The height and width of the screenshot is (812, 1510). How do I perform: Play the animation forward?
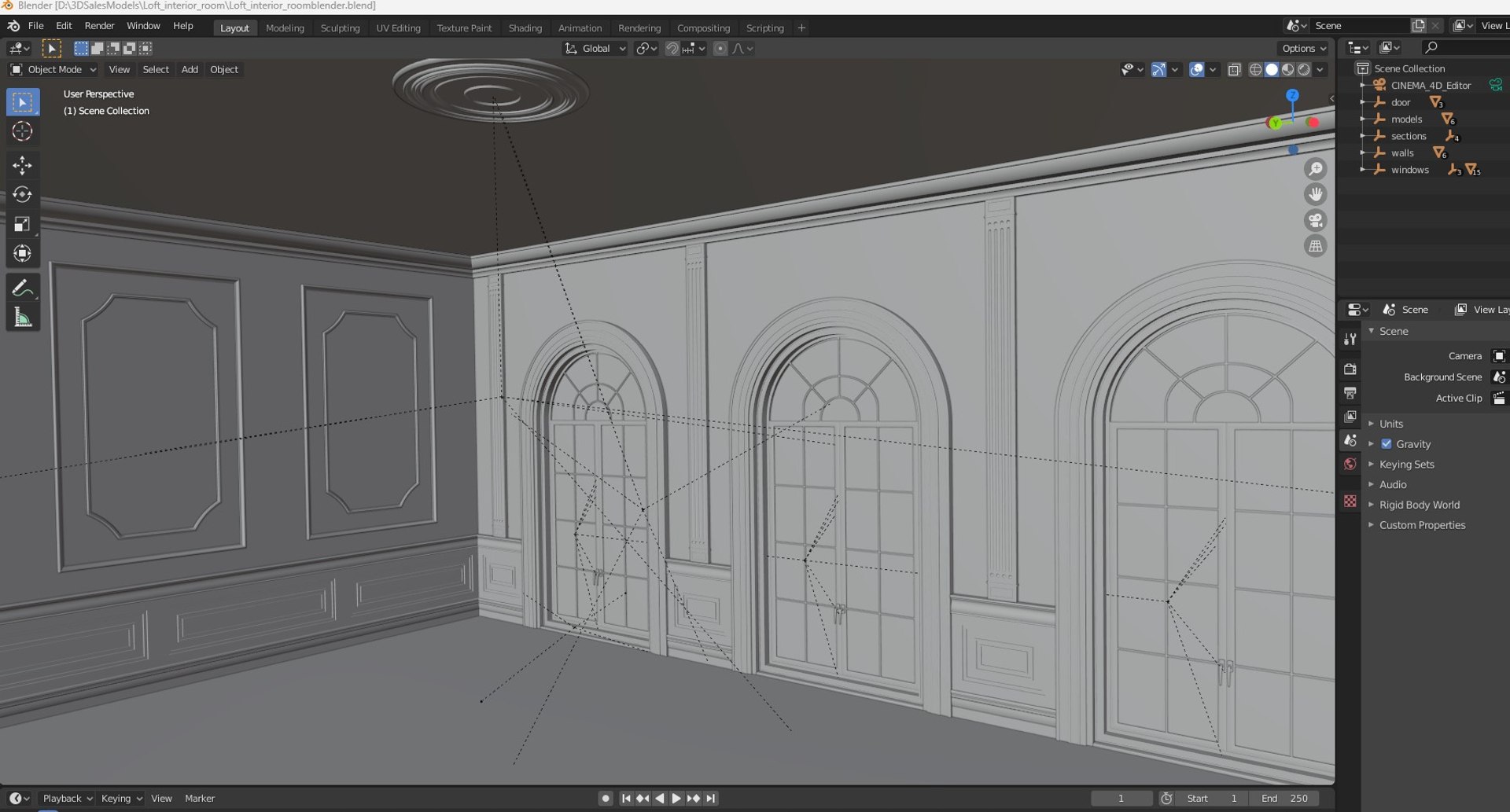tap(676, 798)
